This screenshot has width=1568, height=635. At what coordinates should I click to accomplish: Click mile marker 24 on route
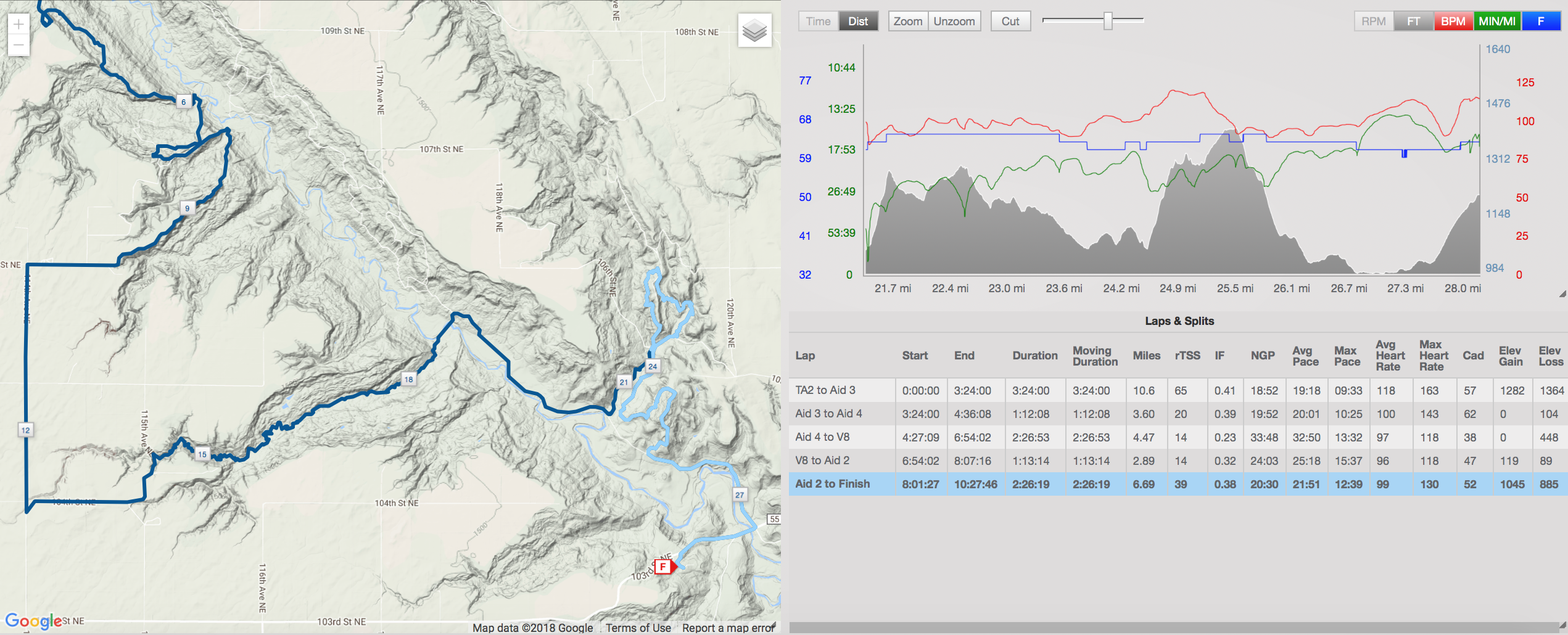point(653,366)
